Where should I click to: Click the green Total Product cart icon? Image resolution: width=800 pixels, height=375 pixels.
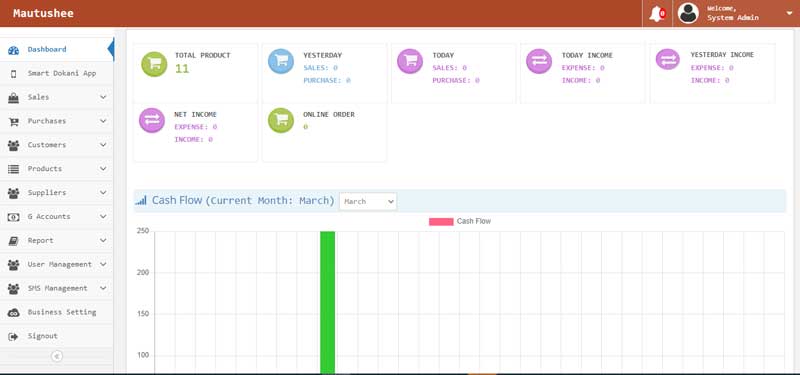coord(154,64)
